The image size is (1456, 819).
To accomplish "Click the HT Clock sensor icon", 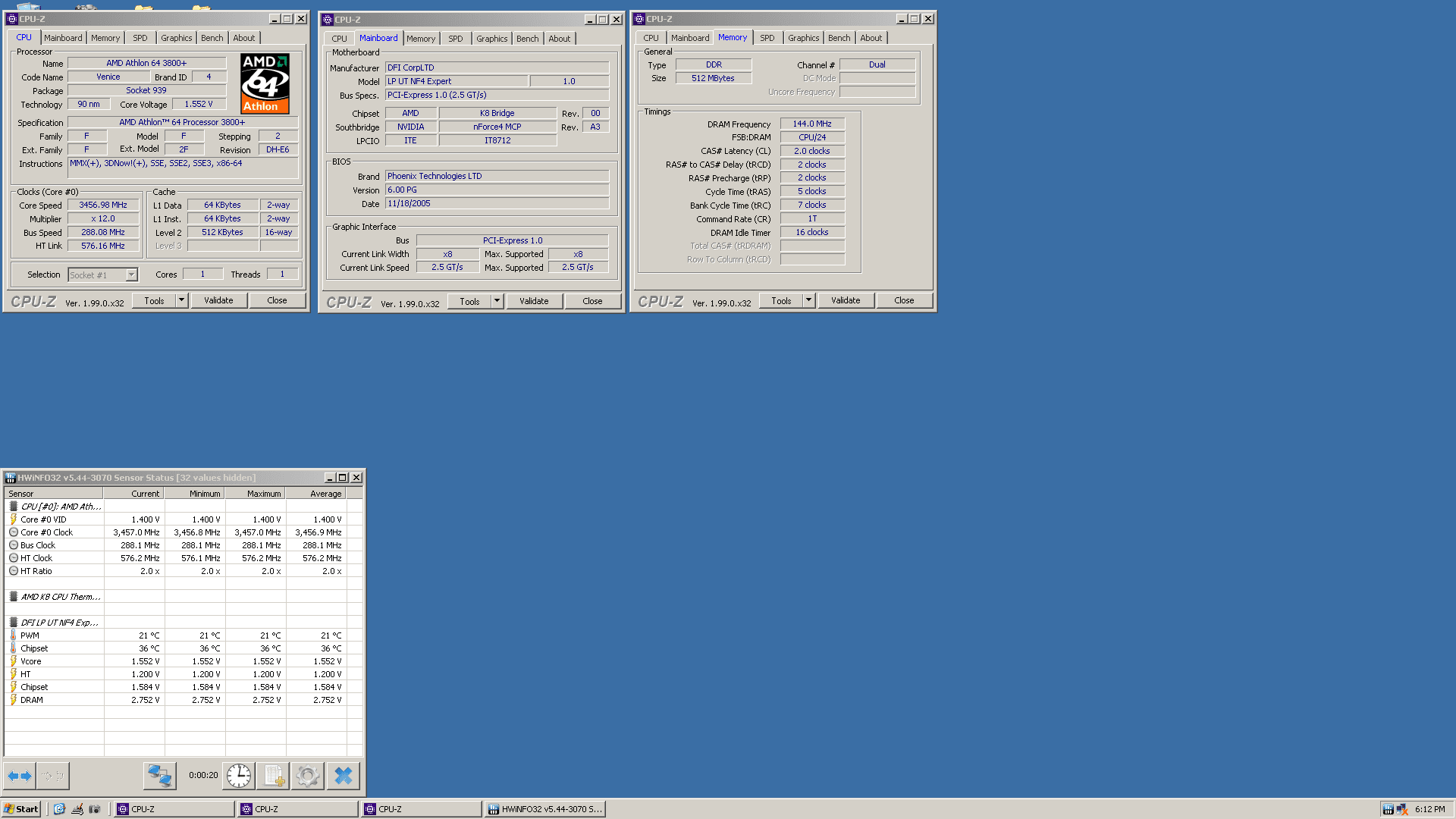I will pyautogui.click(x=14, y=558).
